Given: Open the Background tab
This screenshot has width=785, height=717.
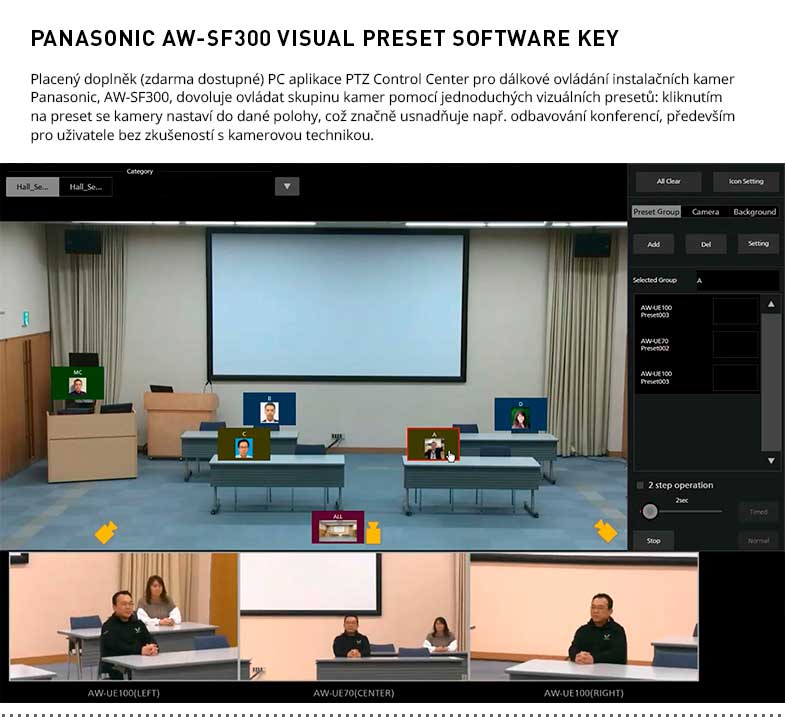Looking at the screenshot, I should click(754, 212).
